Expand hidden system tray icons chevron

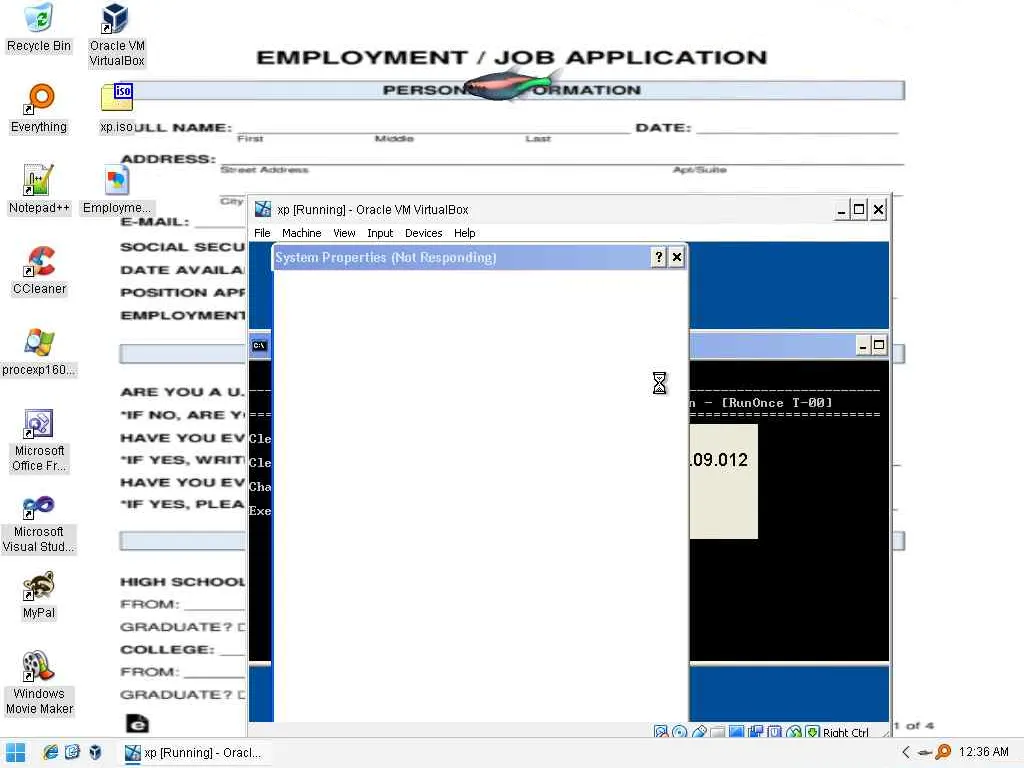coord(906,752)
